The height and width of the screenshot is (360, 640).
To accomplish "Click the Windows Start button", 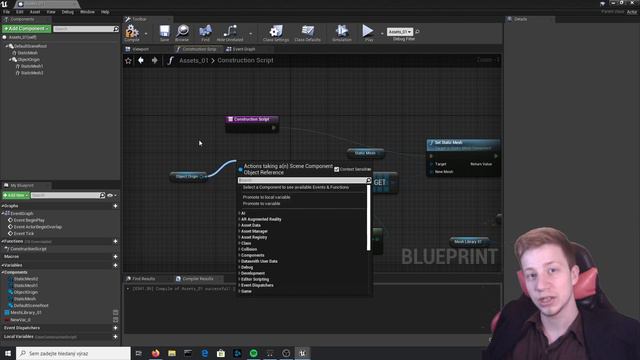I will click(8, 353).
